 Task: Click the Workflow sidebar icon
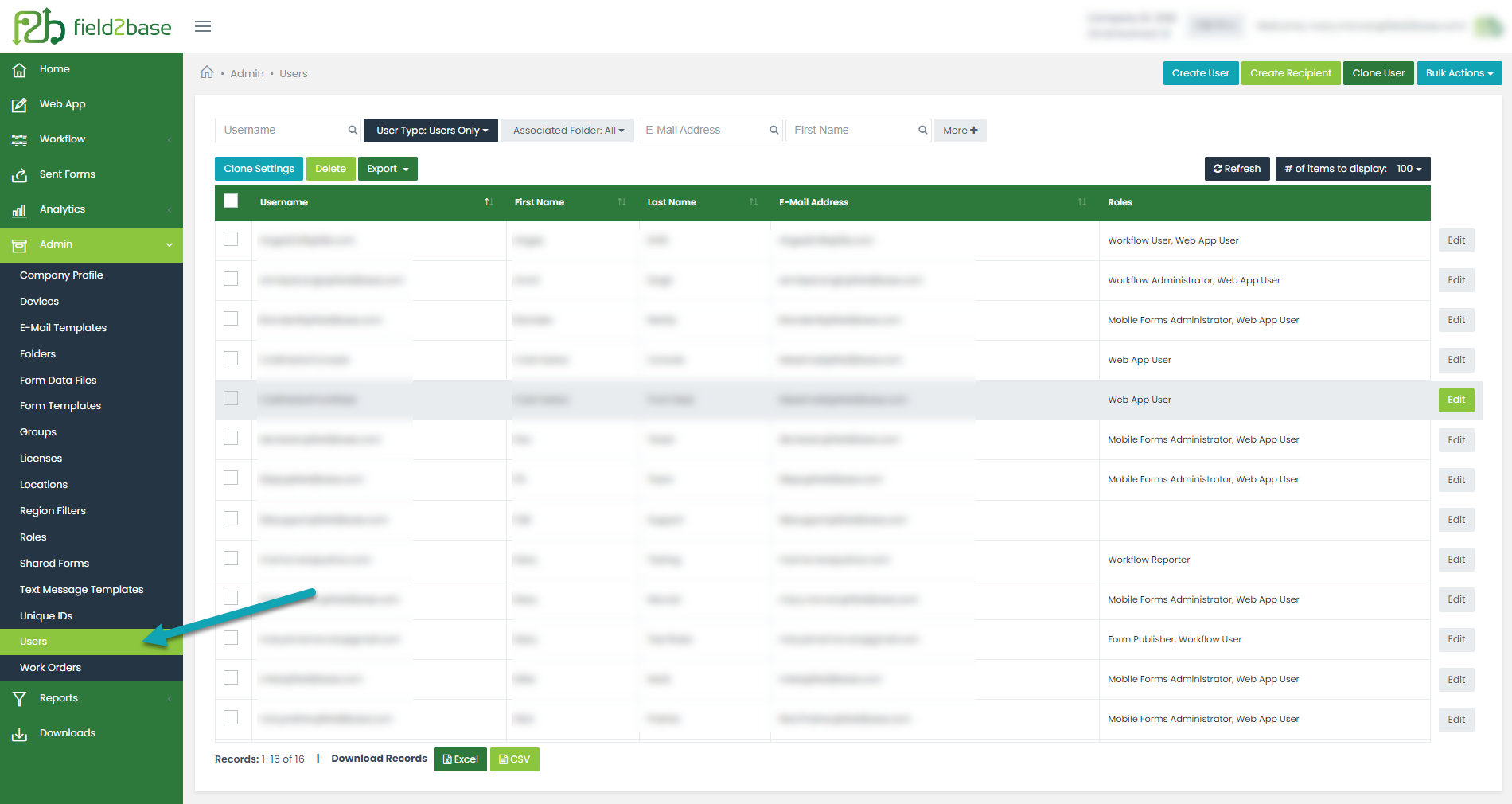click(19, 139)
